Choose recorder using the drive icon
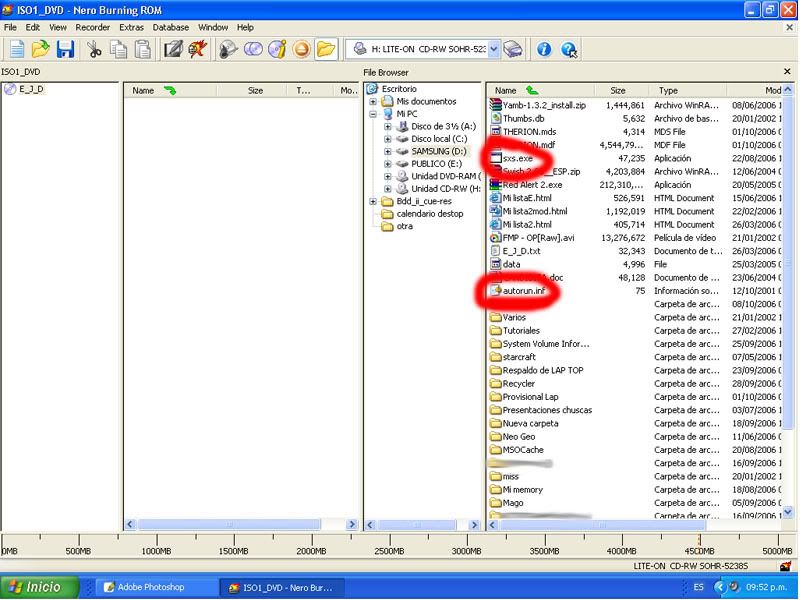Viewport: 800px width, 600px height. click(513, 49)
